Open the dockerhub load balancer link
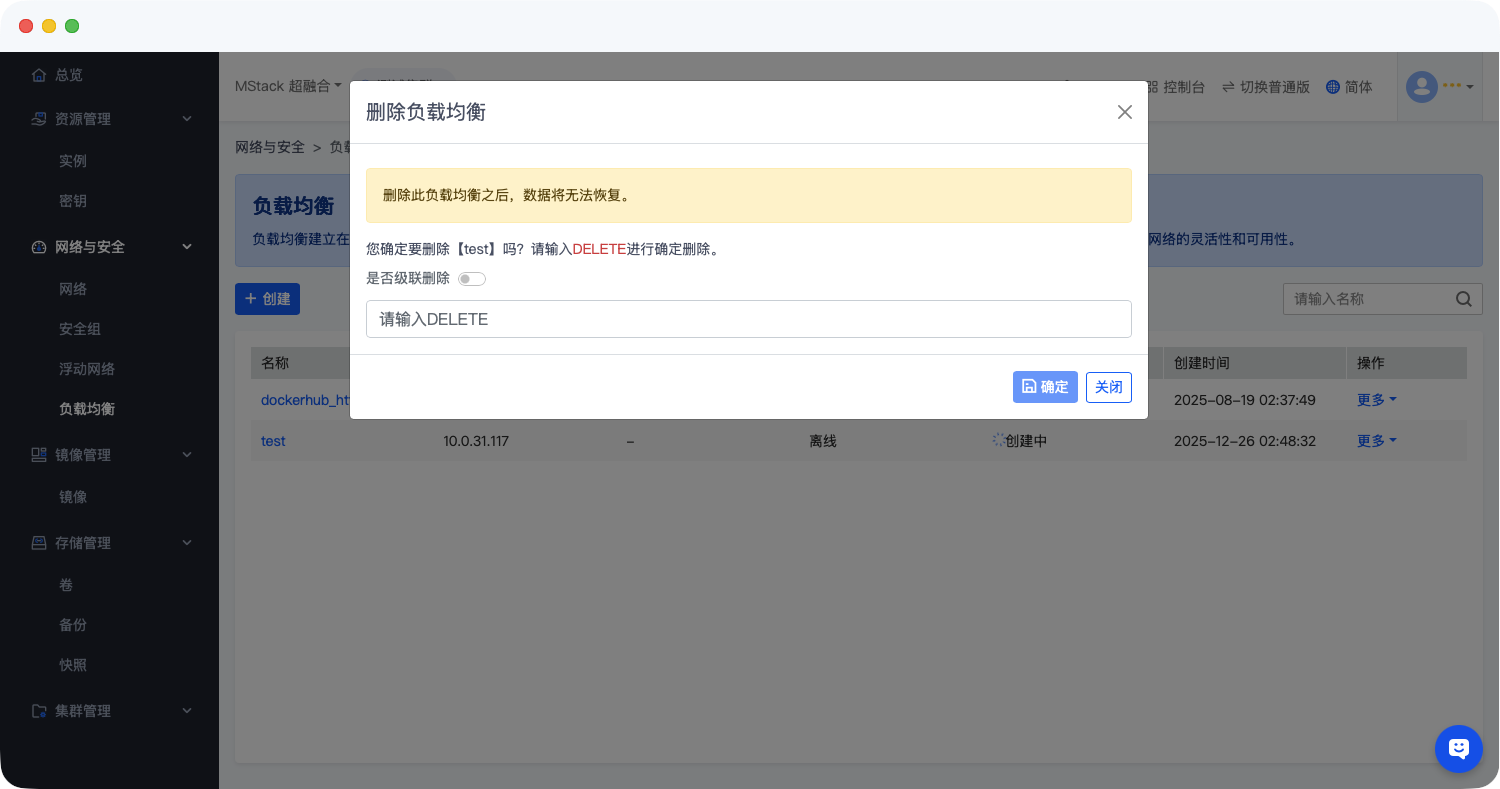The image size is (1500, 789). coord(306,400)
